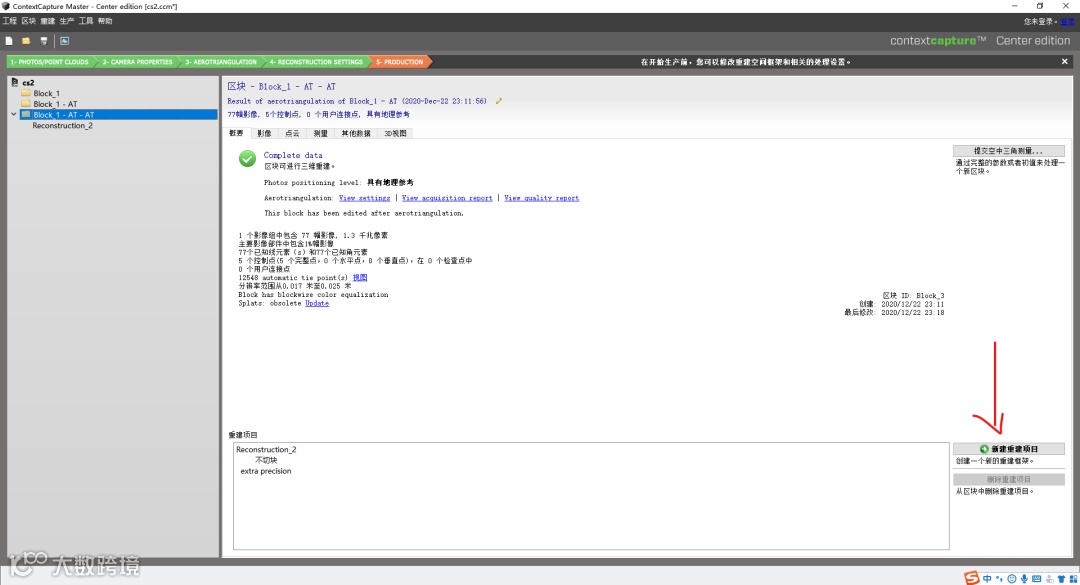Switch to the 点云 tab

(293, 133)
